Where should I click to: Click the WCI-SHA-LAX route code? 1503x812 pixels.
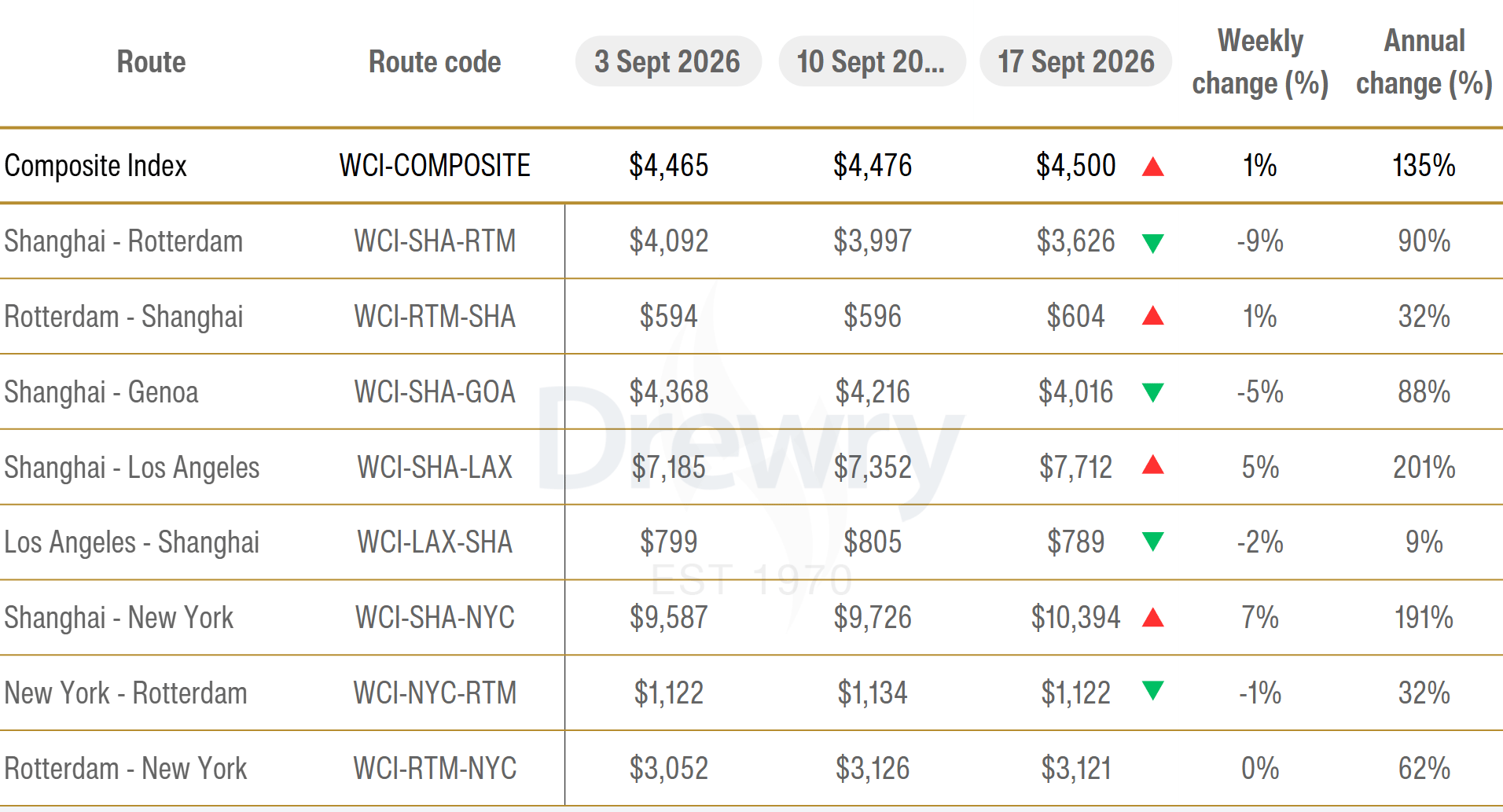pyautogui.click(x=435, y=467)
